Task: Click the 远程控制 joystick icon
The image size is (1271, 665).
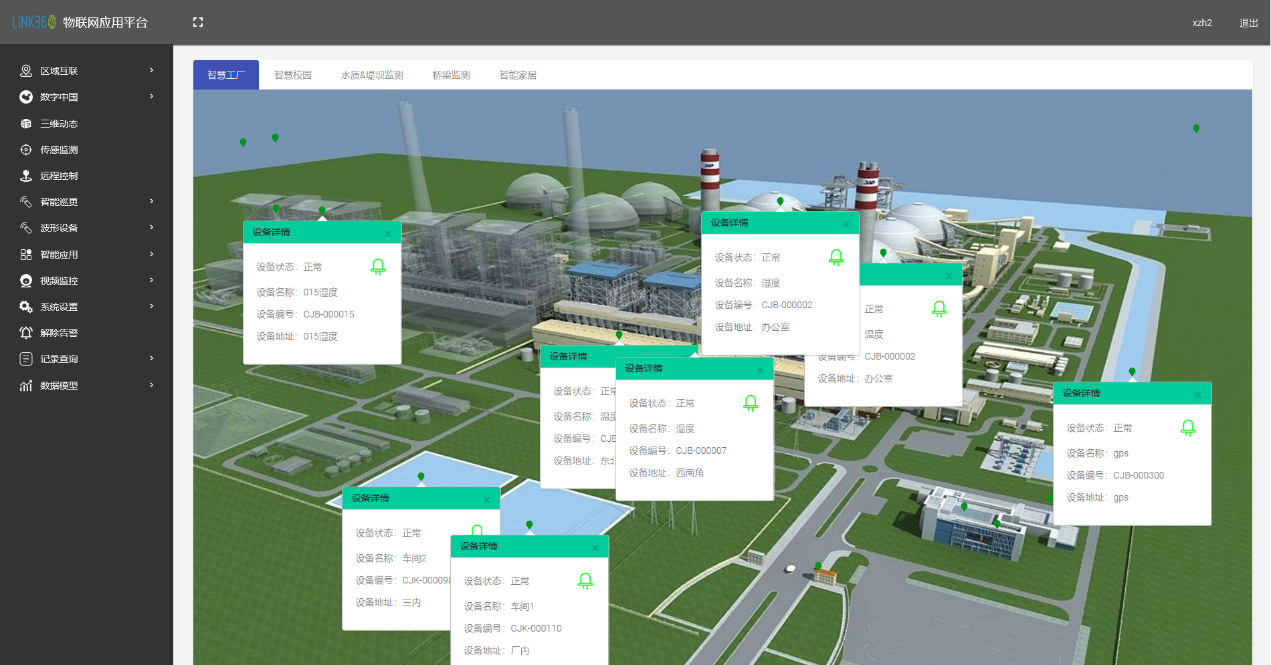Action: [x=26, y=176]
